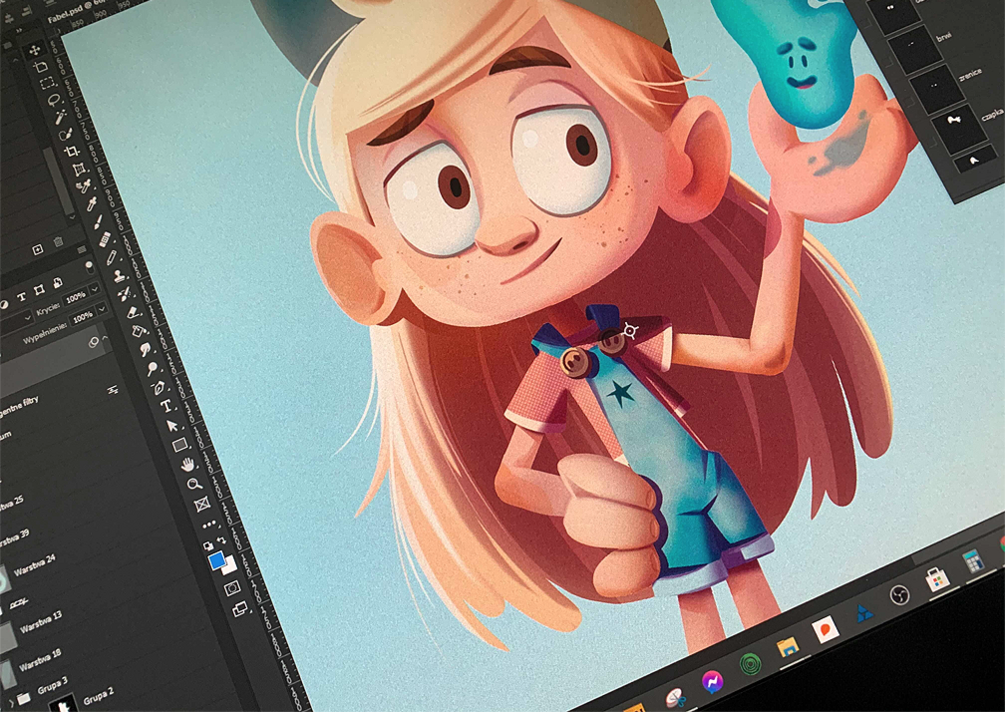This screenshot has width=1005, height=712.
Task: Select the Artboard tool
Action: (41, 66)
